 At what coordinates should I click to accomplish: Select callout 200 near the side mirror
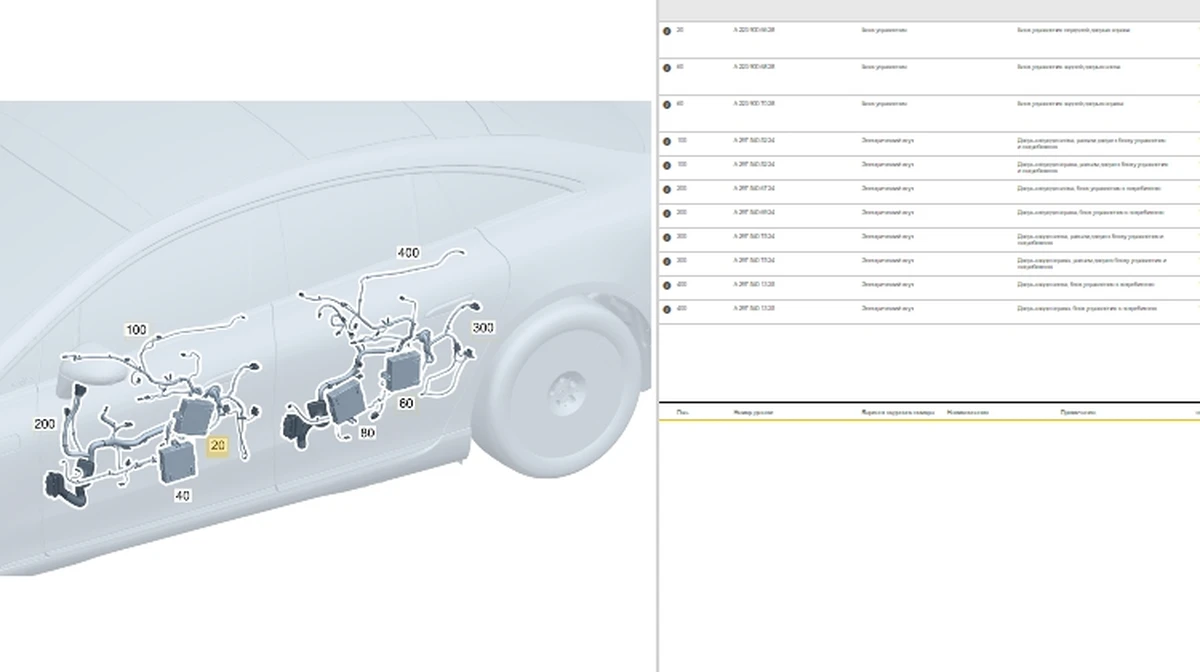44,424
